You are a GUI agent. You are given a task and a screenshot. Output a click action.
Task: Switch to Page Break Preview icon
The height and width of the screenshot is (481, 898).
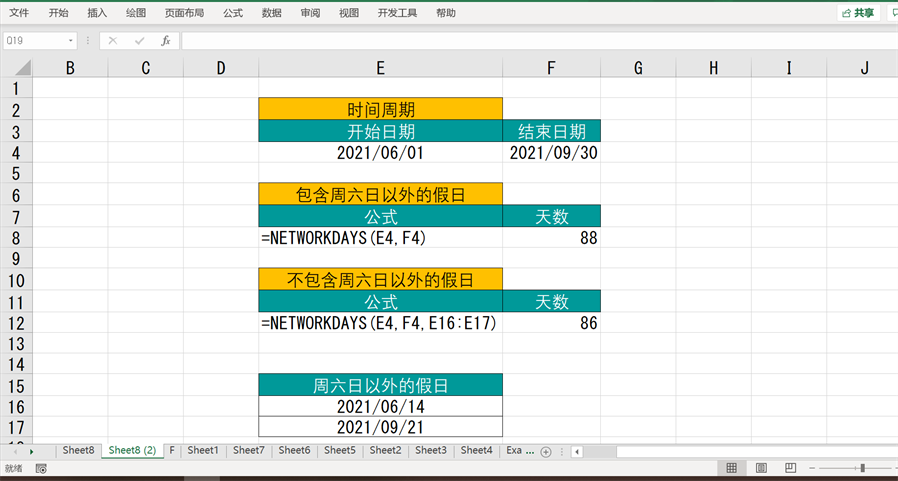pyautogui.click(x=790, y=468)
